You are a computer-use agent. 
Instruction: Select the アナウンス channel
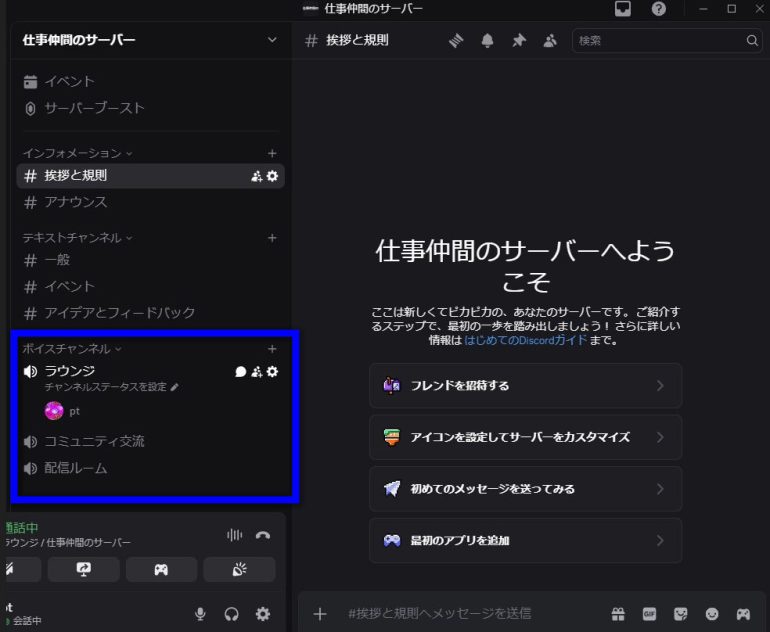click(x=76, y=202)
